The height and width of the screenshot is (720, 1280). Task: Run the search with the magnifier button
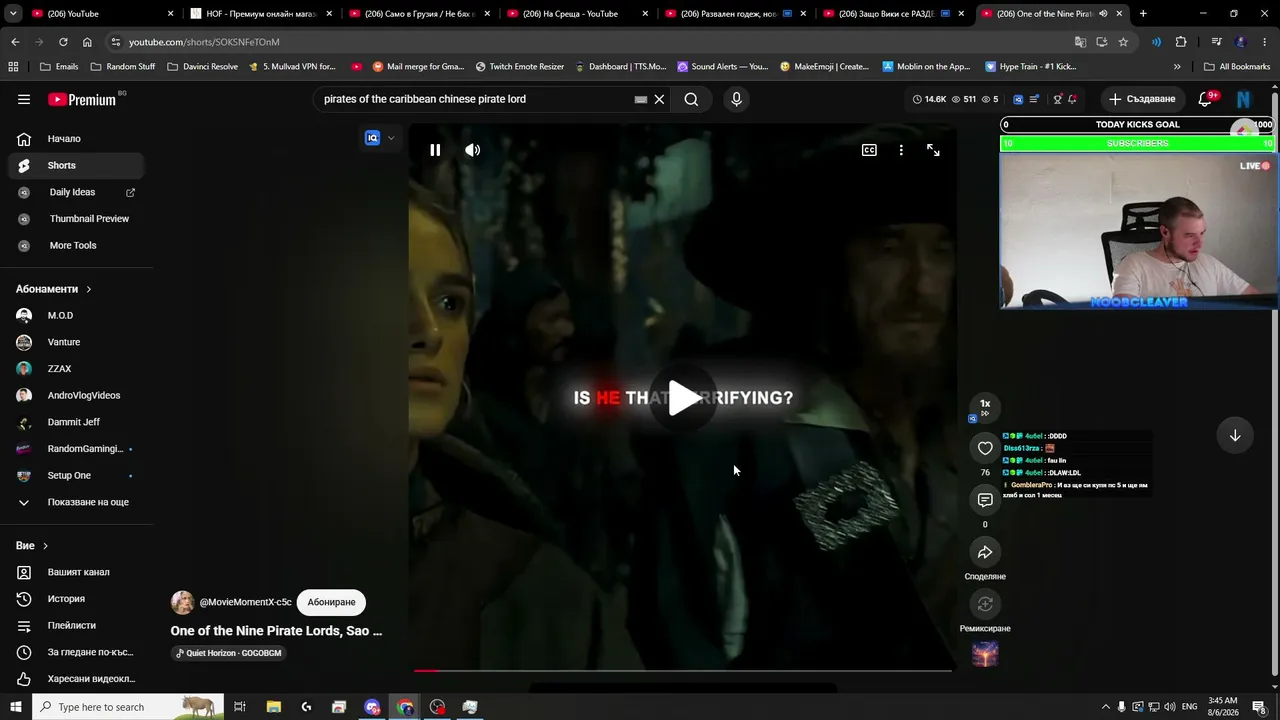(691, 99)
